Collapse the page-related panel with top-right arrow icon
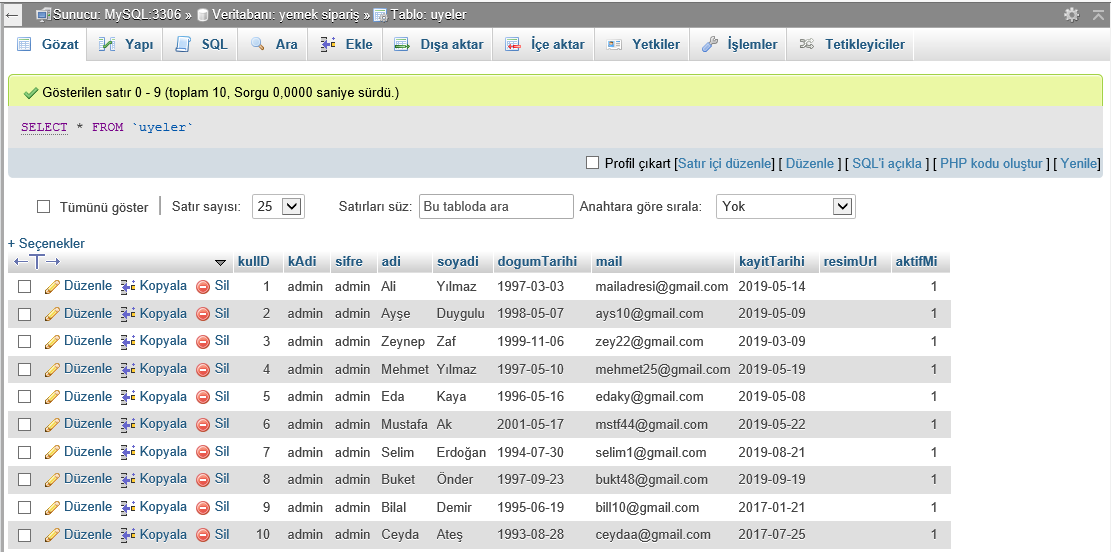Screen dimensions: 1111x552 tap(1097, 15)
